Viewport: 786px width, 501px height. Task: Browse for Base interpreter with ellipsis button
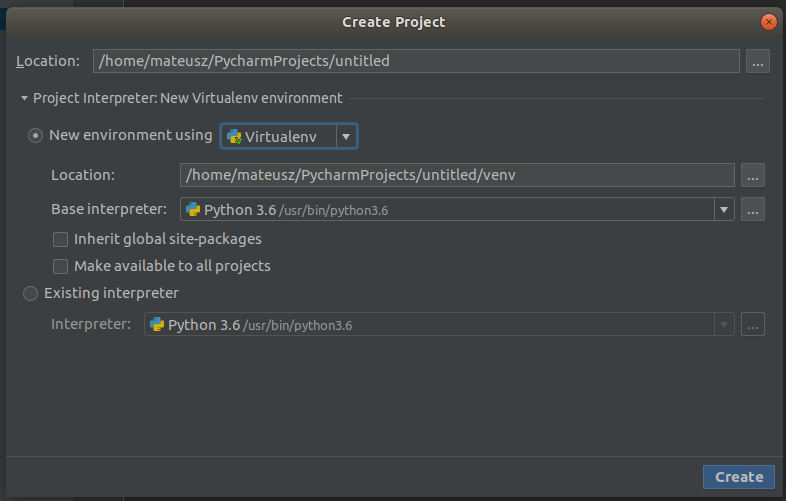point(752,209)
